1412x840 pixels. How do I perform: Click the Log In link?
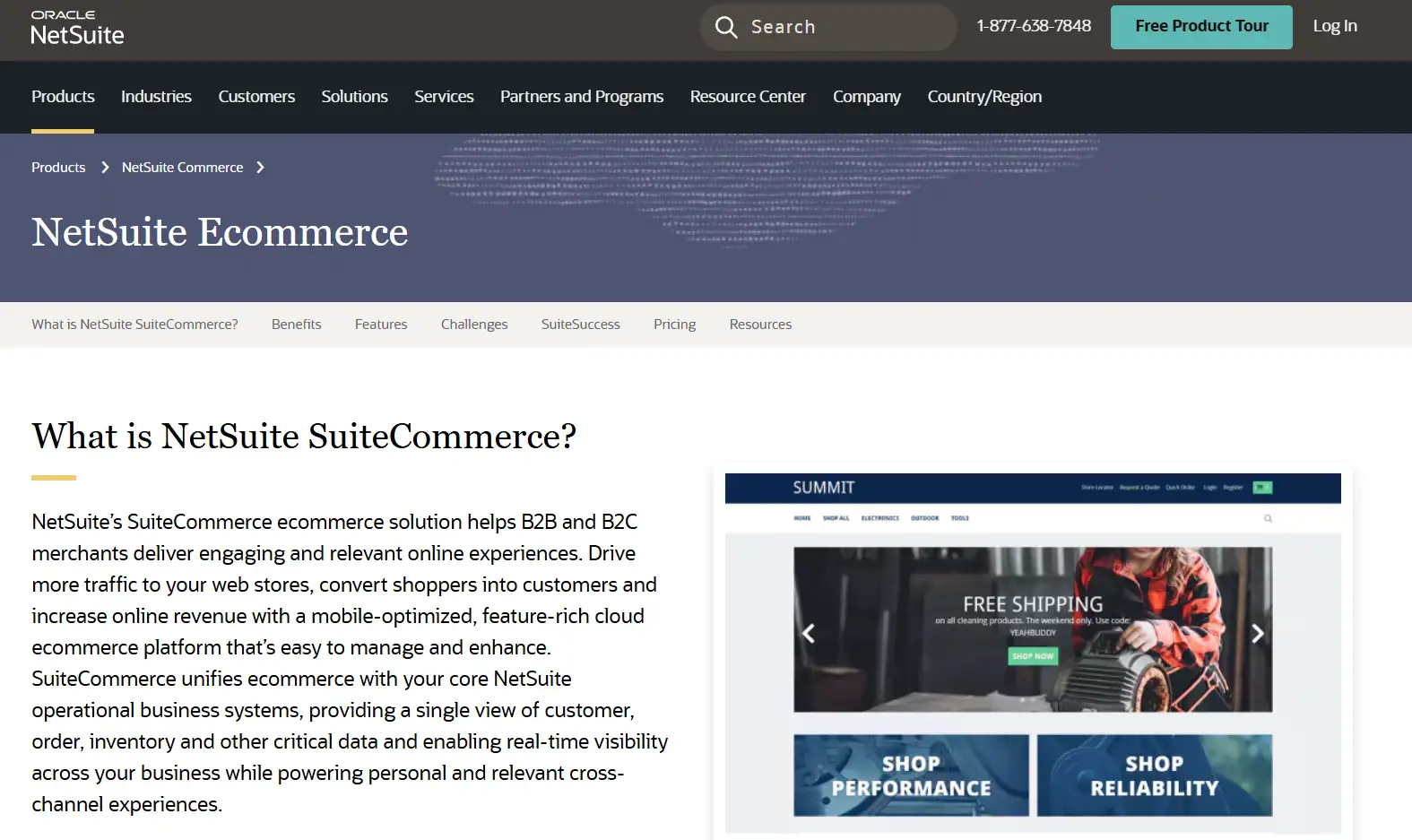1335,26
